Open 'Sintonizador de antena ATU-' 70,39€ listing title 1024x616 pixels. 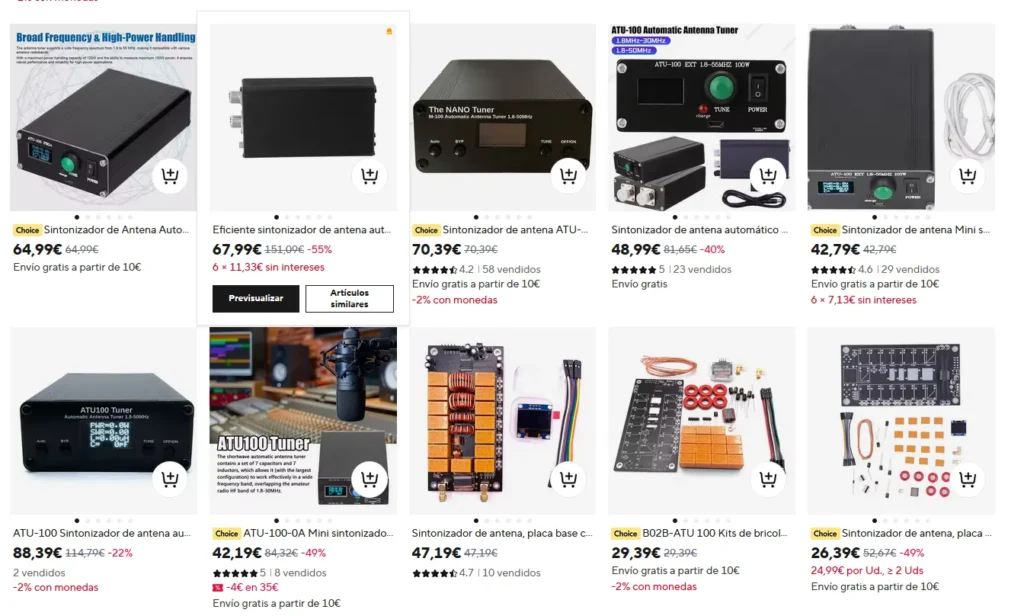click(x=515, y=230)
